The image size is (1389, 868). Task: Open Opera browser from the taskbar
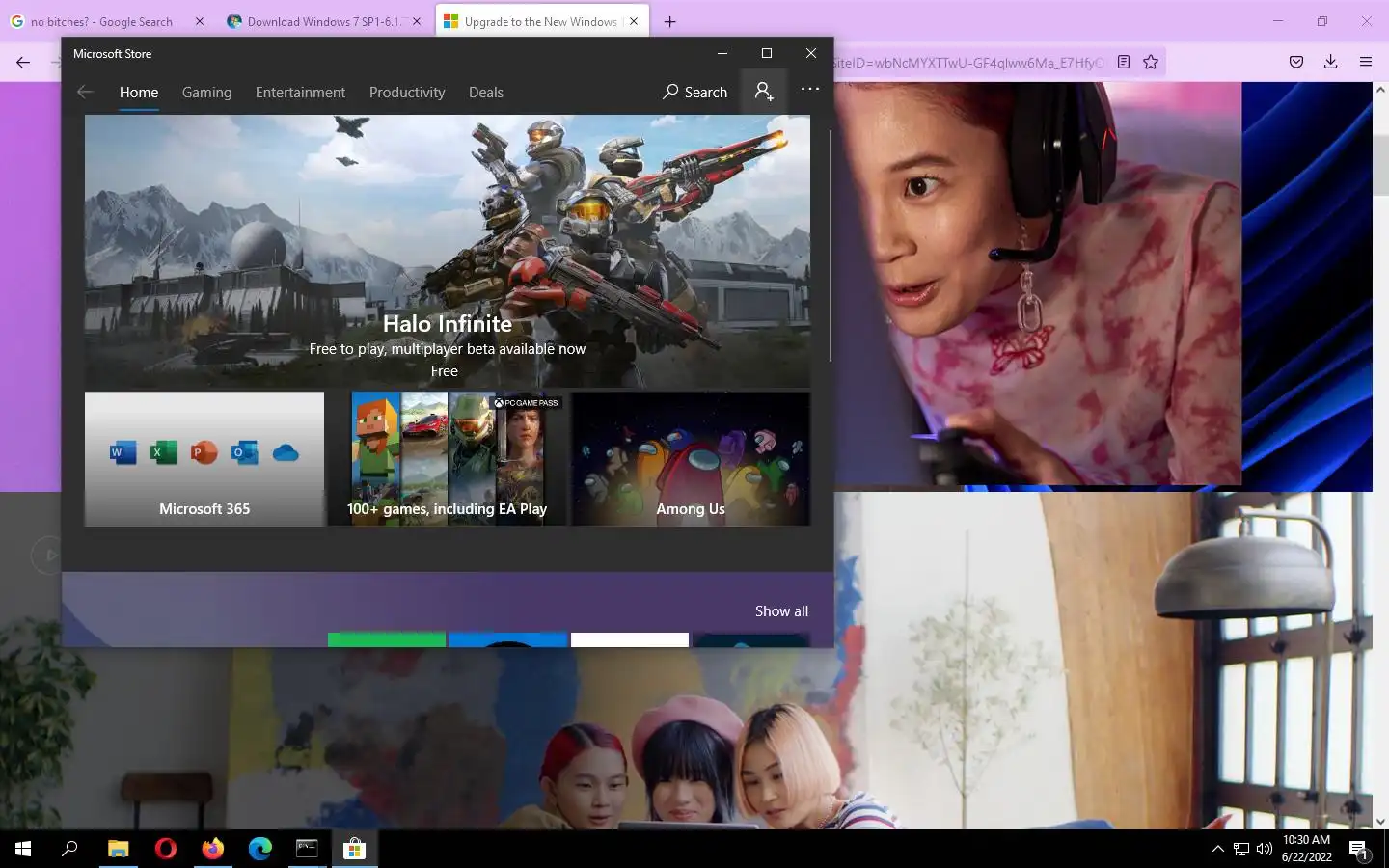point(166,849)
